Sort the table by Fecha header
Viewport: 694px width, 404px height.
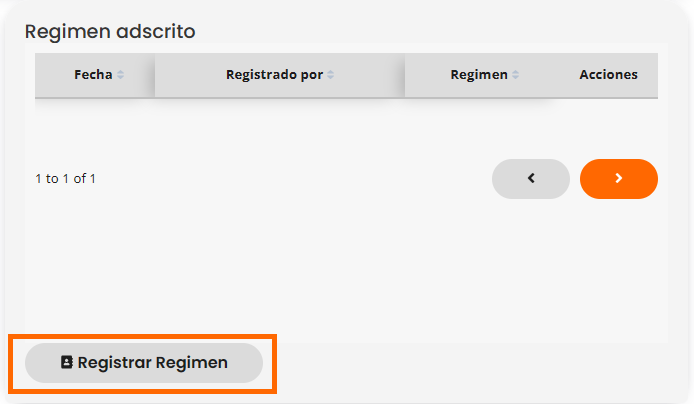94,75
